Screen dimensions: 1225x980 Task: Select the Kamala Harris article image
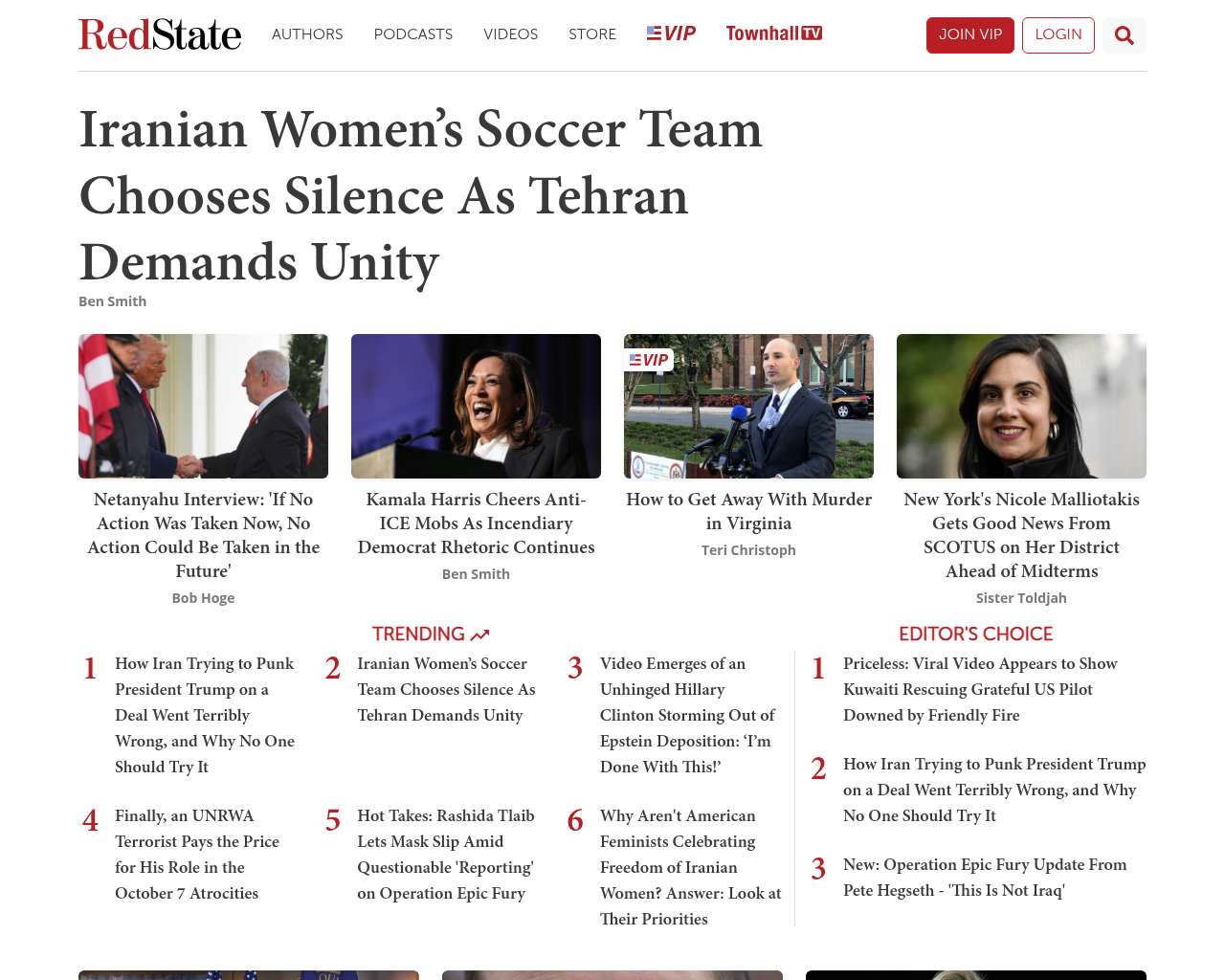[476, 406]
